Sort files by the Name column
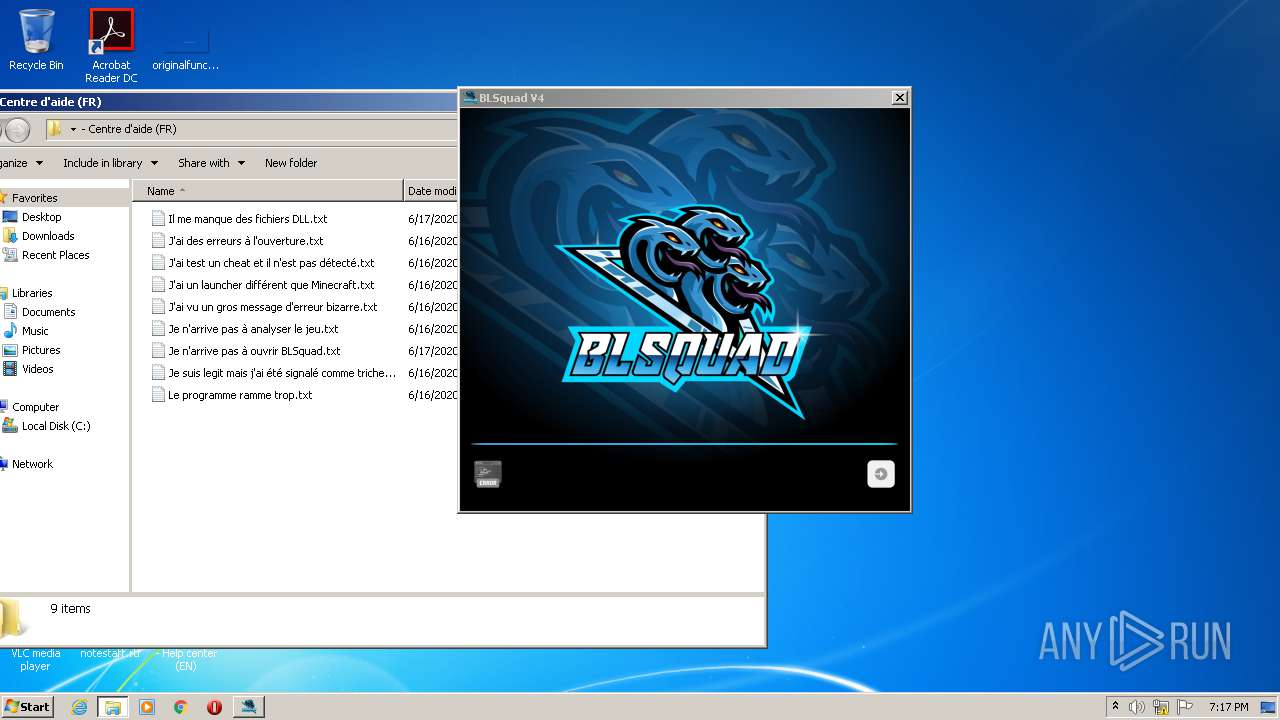1280x720 pixels. (268, 191)
